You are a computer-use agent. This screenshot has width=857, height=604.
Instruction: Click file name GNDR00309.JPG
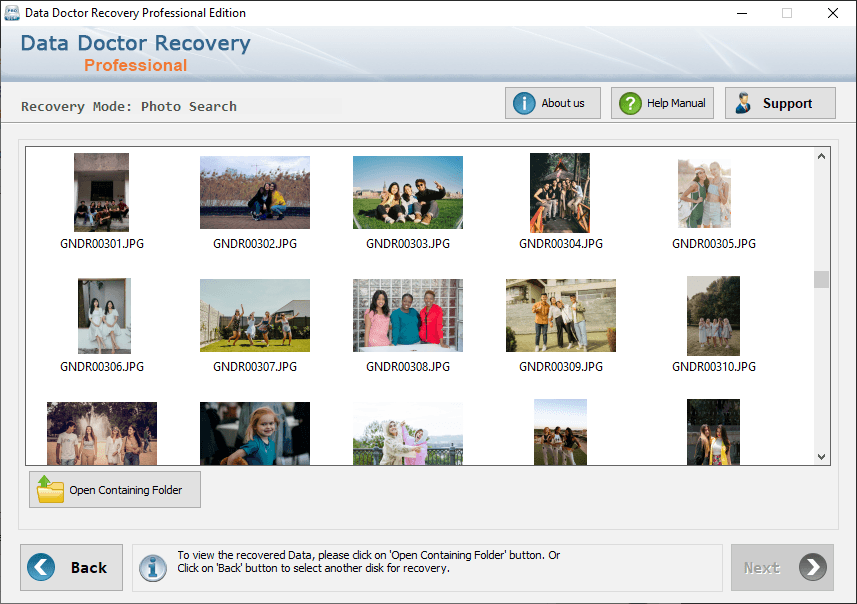coord(561,367)
